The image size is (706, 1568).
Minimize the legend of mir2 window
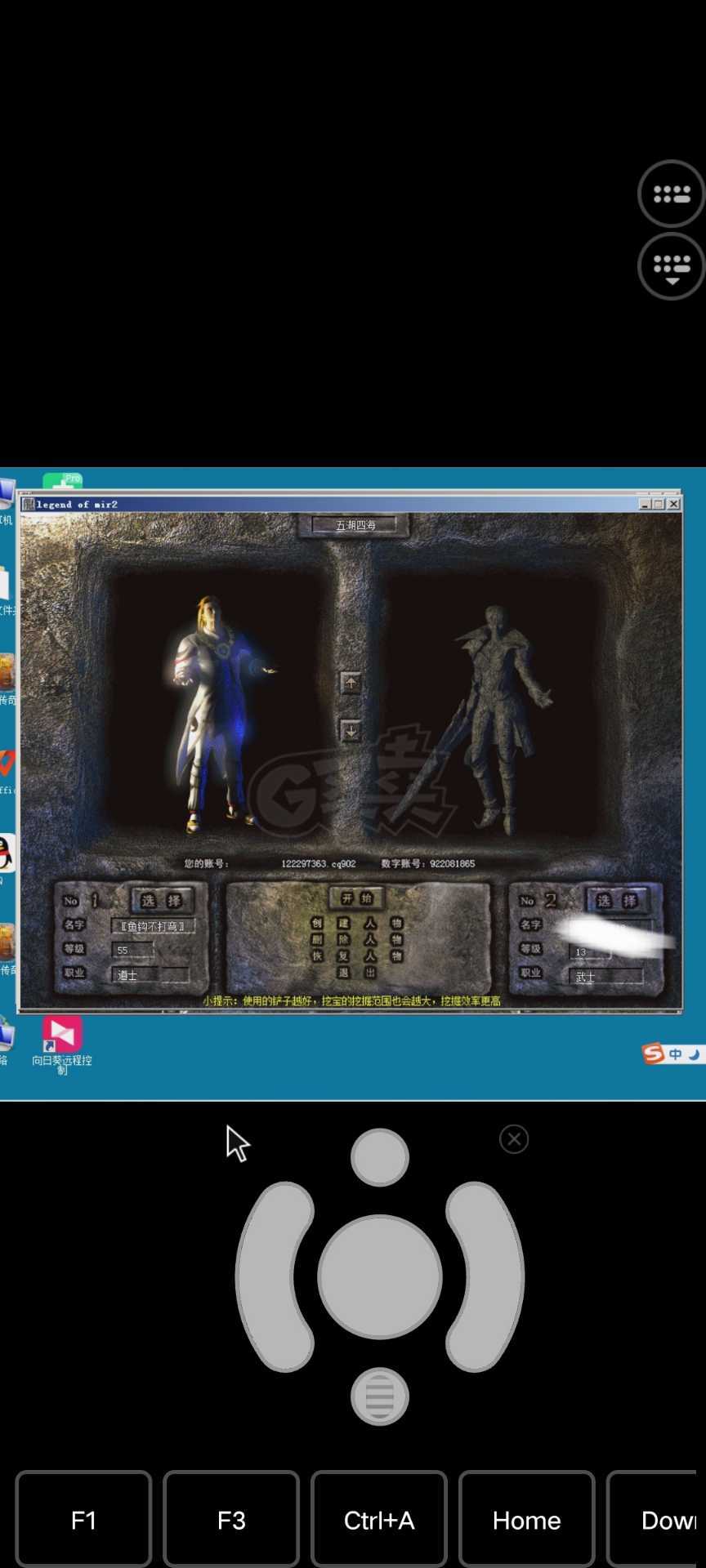coord(645,504)
